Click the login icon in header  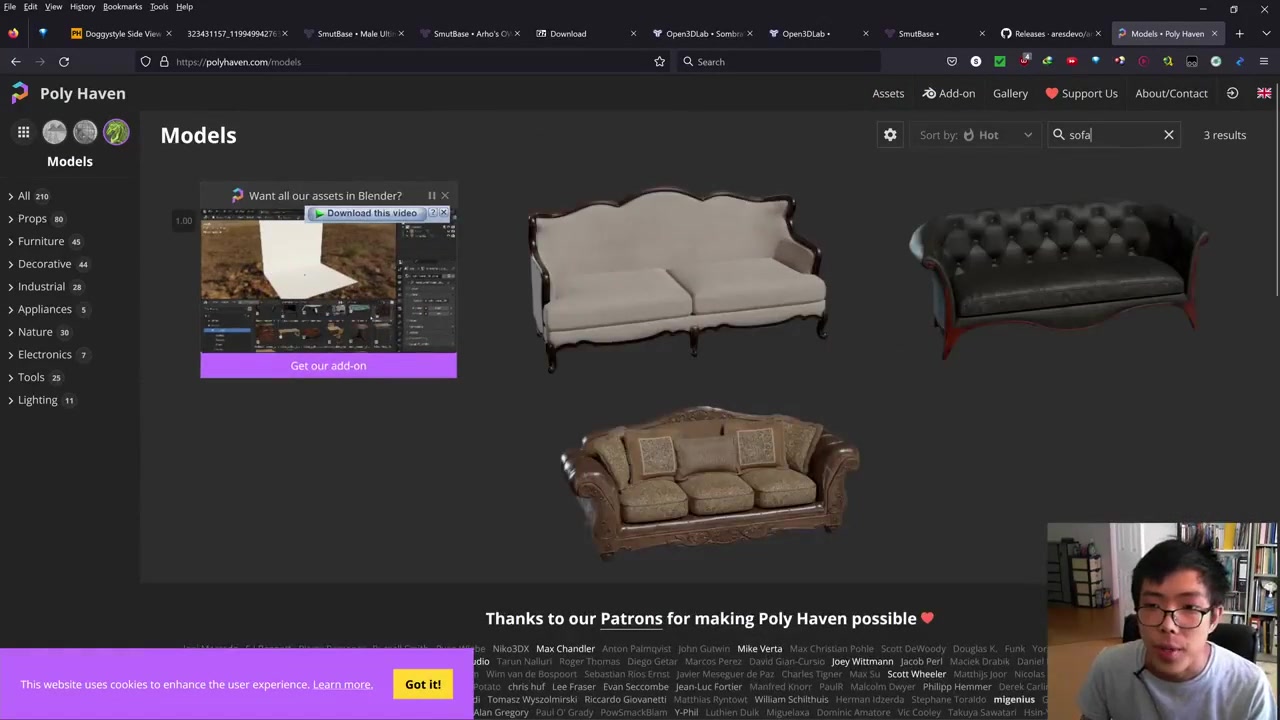pos(1232,93)
